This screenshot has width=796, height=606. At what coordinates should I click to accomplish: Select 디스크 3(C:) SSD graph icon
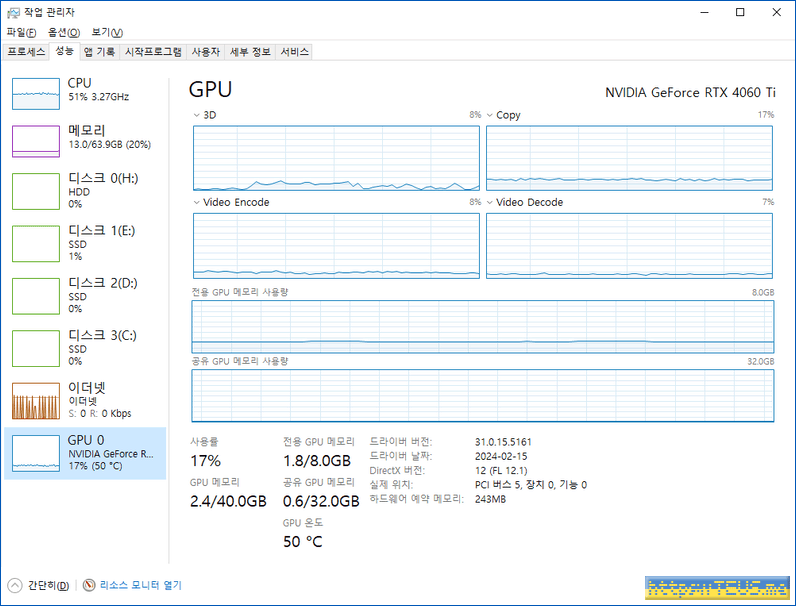coord(36,348)
